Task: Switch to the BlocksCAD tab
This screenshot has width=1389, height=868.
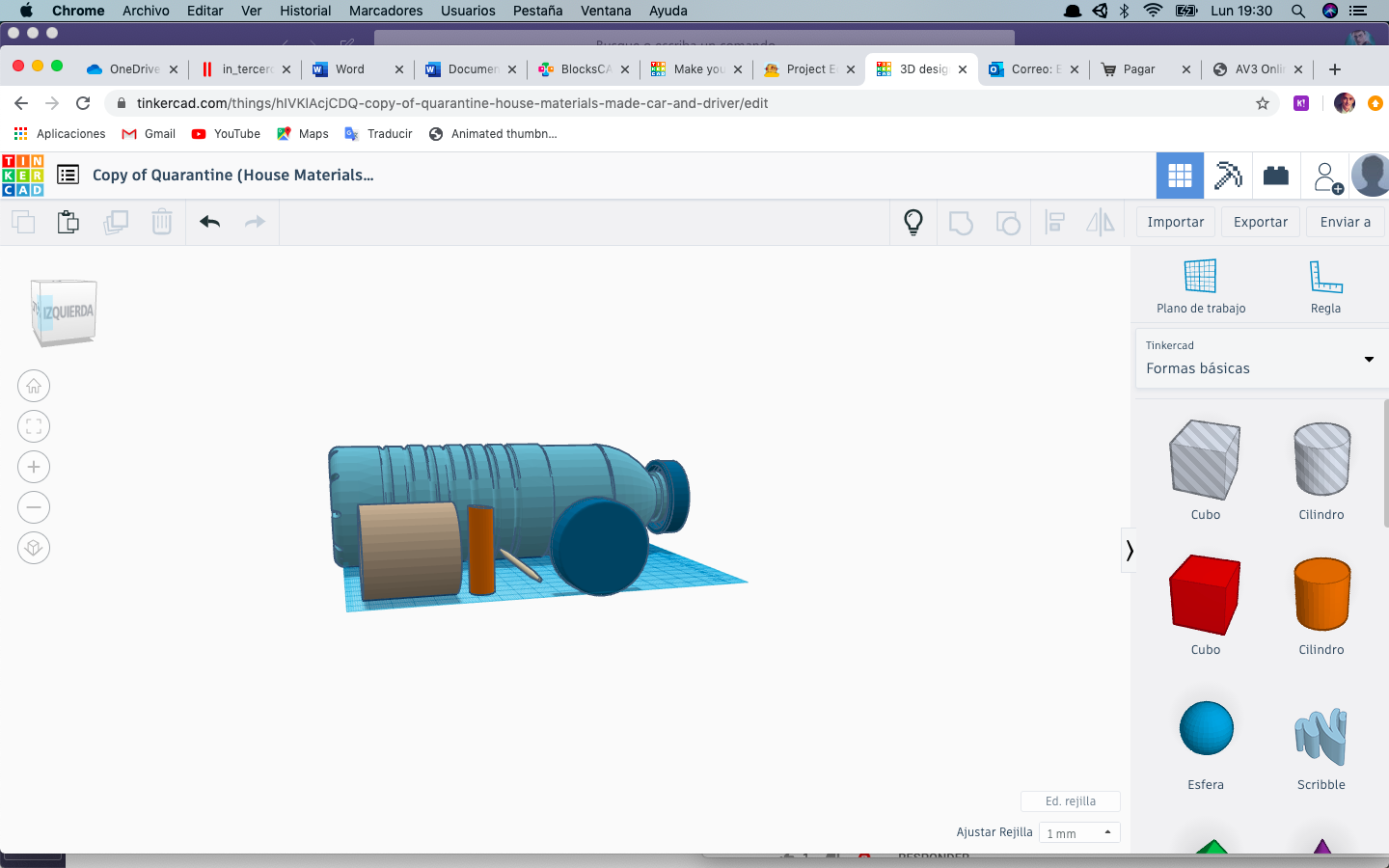Action: (x=585, y=69)
